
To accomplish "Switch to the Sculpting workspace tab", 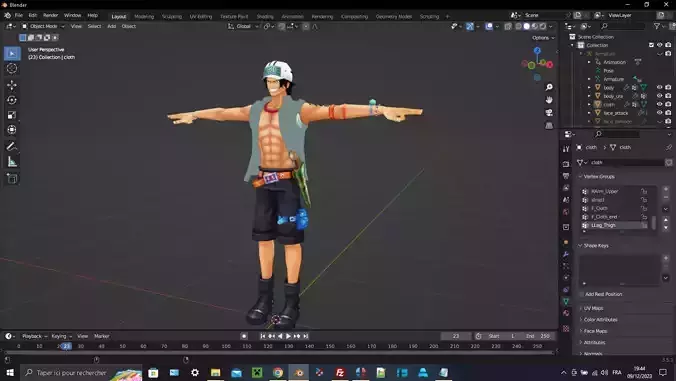I will 172,16.
